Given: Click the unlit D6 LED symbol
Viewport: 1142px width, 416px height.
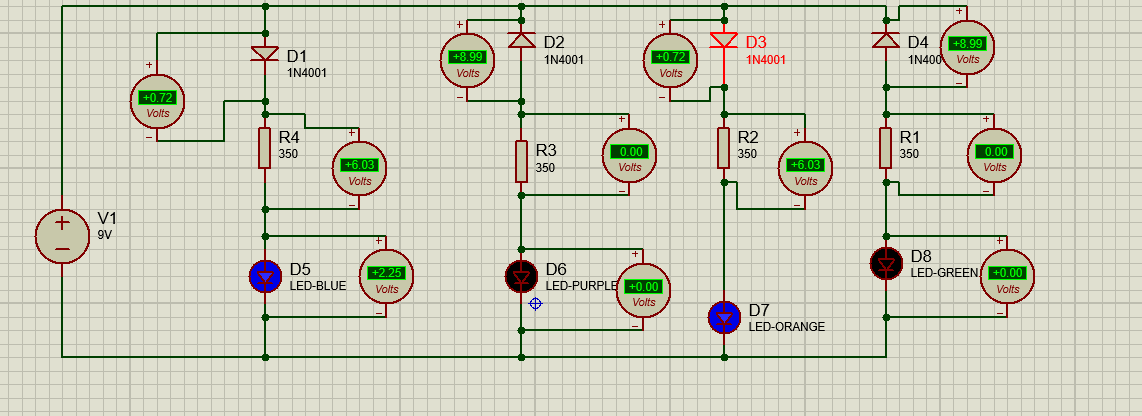Looking at the screenshot, I should pos(521,276).
